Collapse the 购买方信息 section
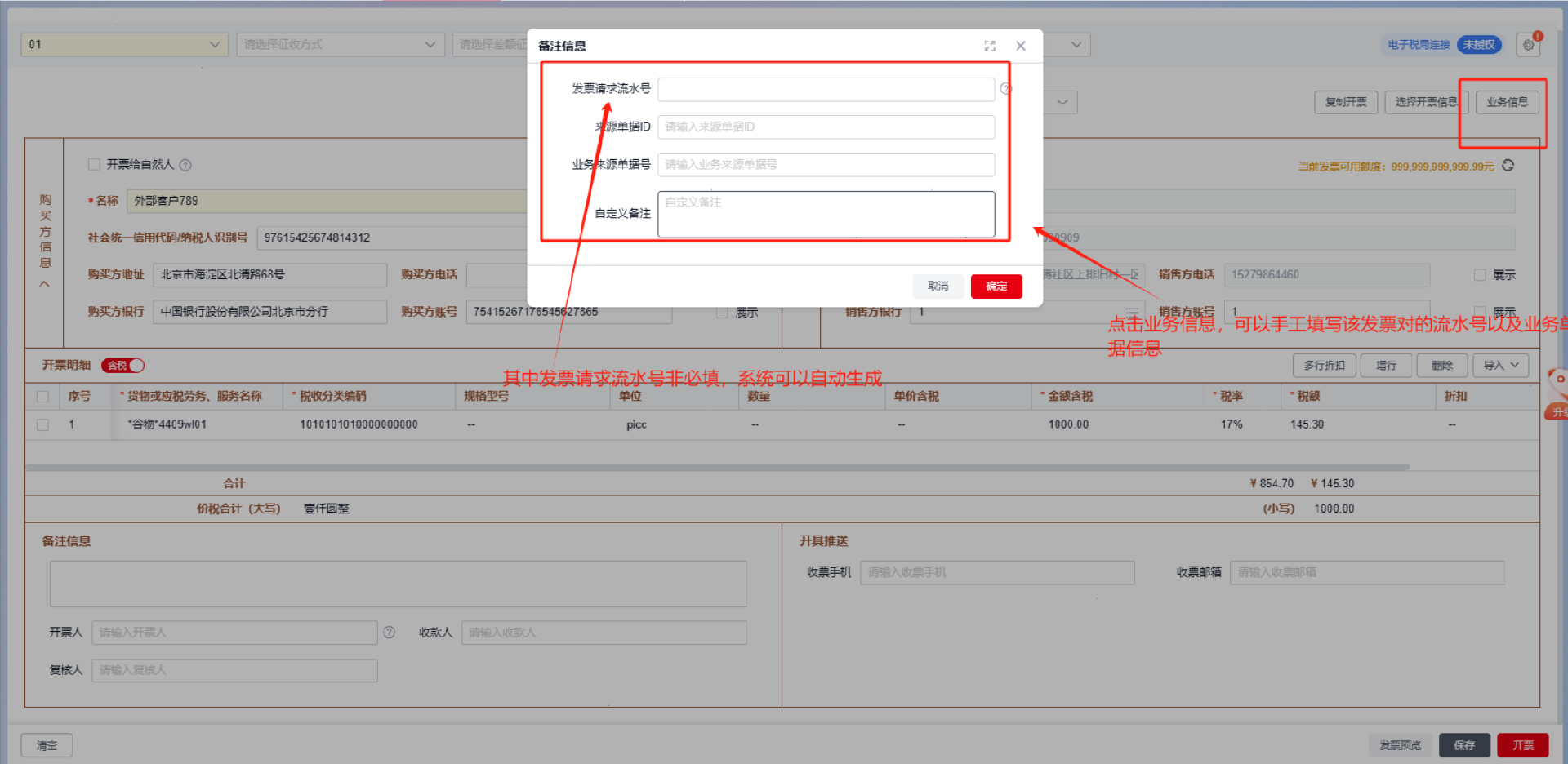Image resolution: width=1568 pixels, height=764 pixels. (x=45, y=284)
